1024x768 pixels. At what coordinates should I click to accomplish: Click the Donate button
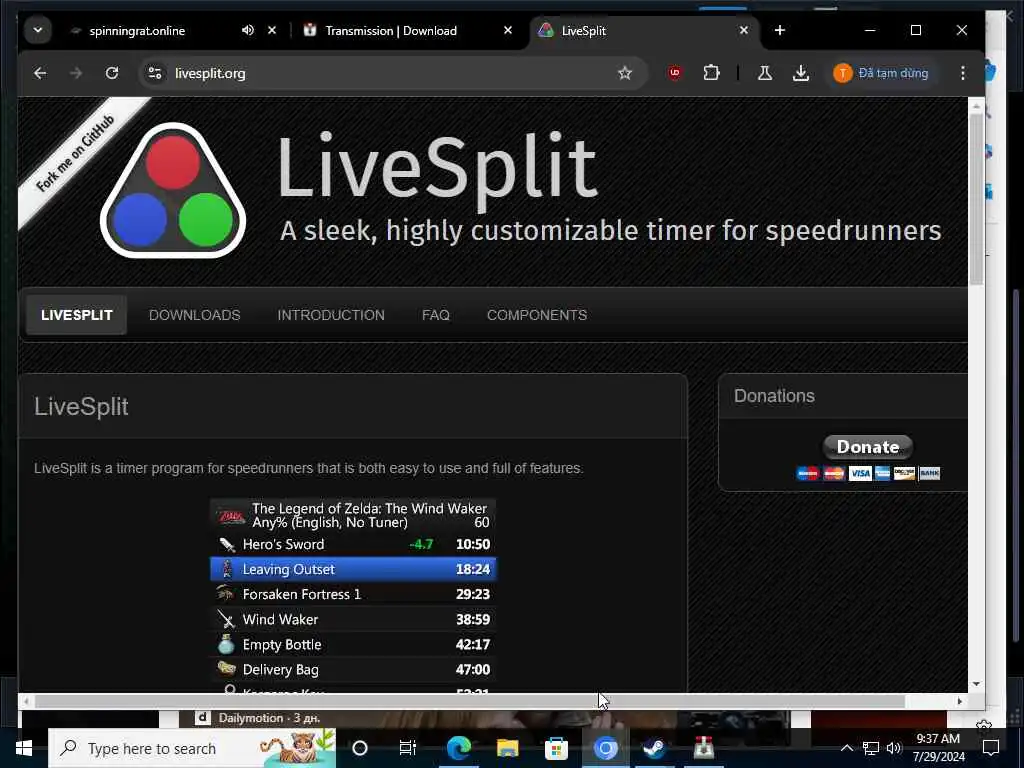click(867, 447)
